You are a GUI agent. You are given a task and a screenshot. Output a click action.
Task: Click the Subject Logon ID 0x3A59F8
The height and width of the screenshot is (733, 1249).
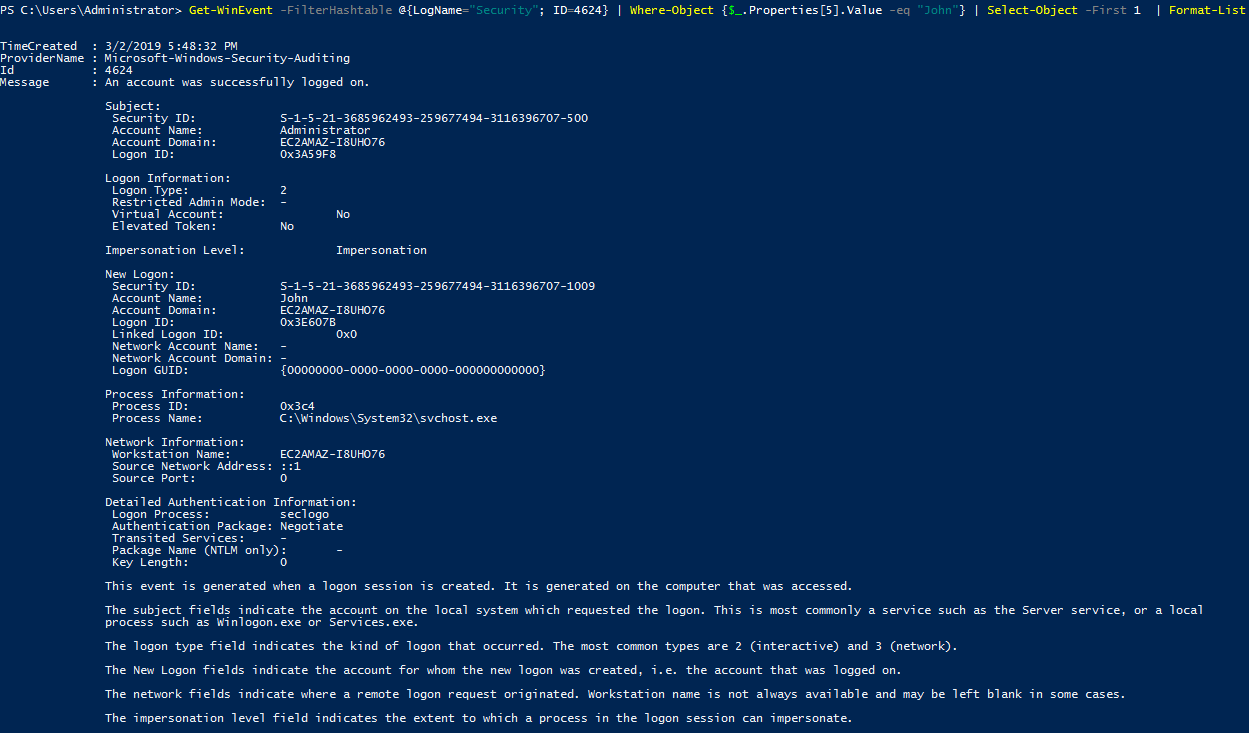coord(308,154)
